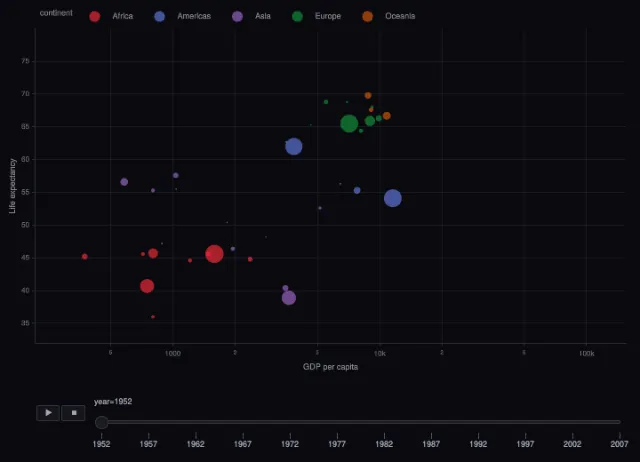Click the orange Oceania legend color dot
Image resolution: width=640 pixels, height=462 pixels.
pyautogui.click(x=367, y=16)
